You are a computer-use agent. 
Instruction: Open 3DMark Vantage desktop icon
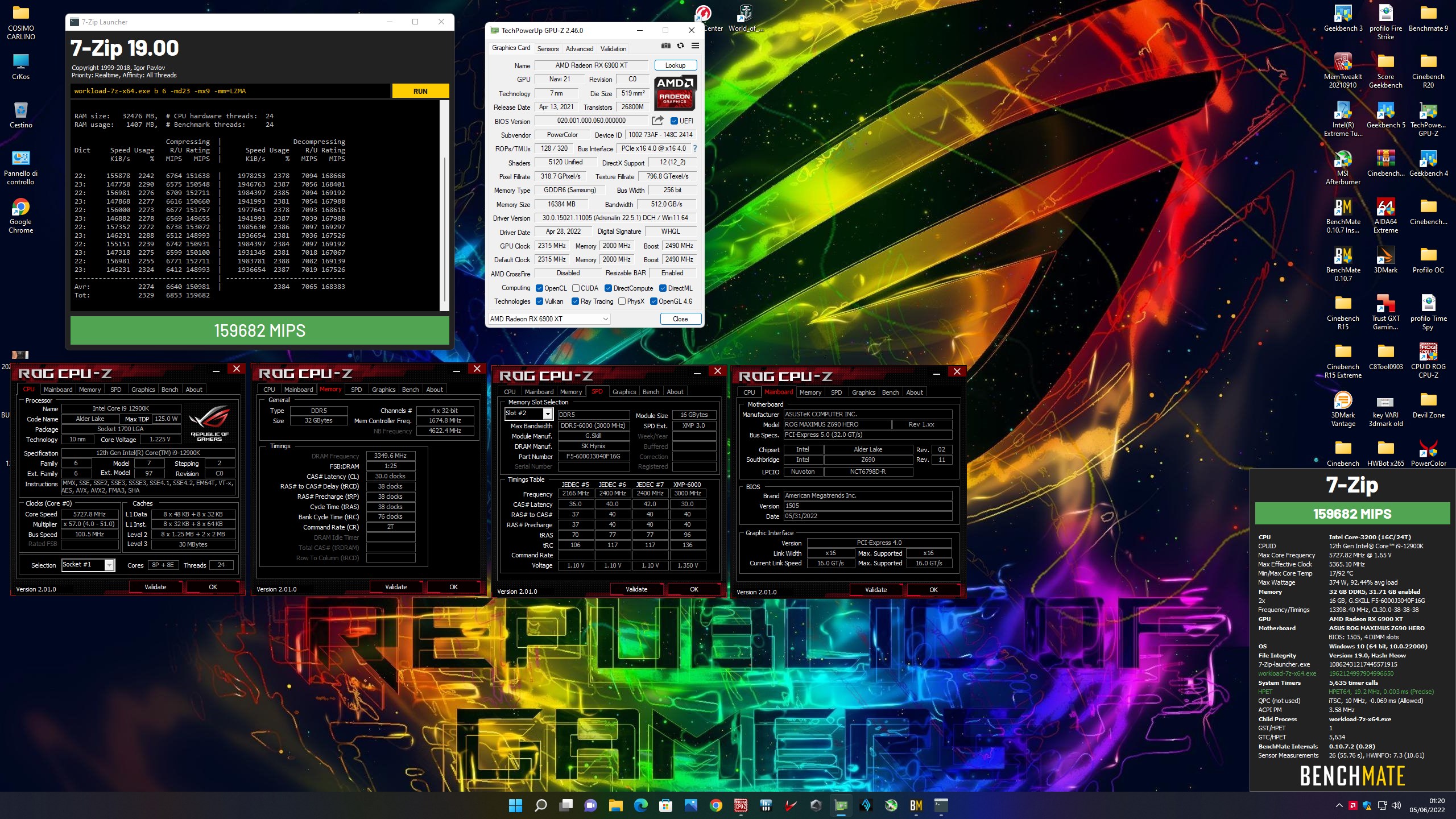(1343, 409)
